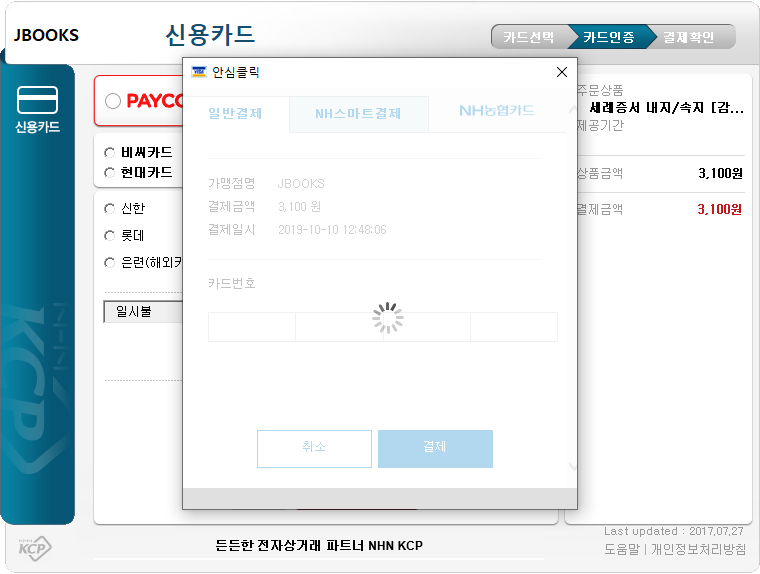Select the 은련(해외카드) radio option

pos(110,263)
